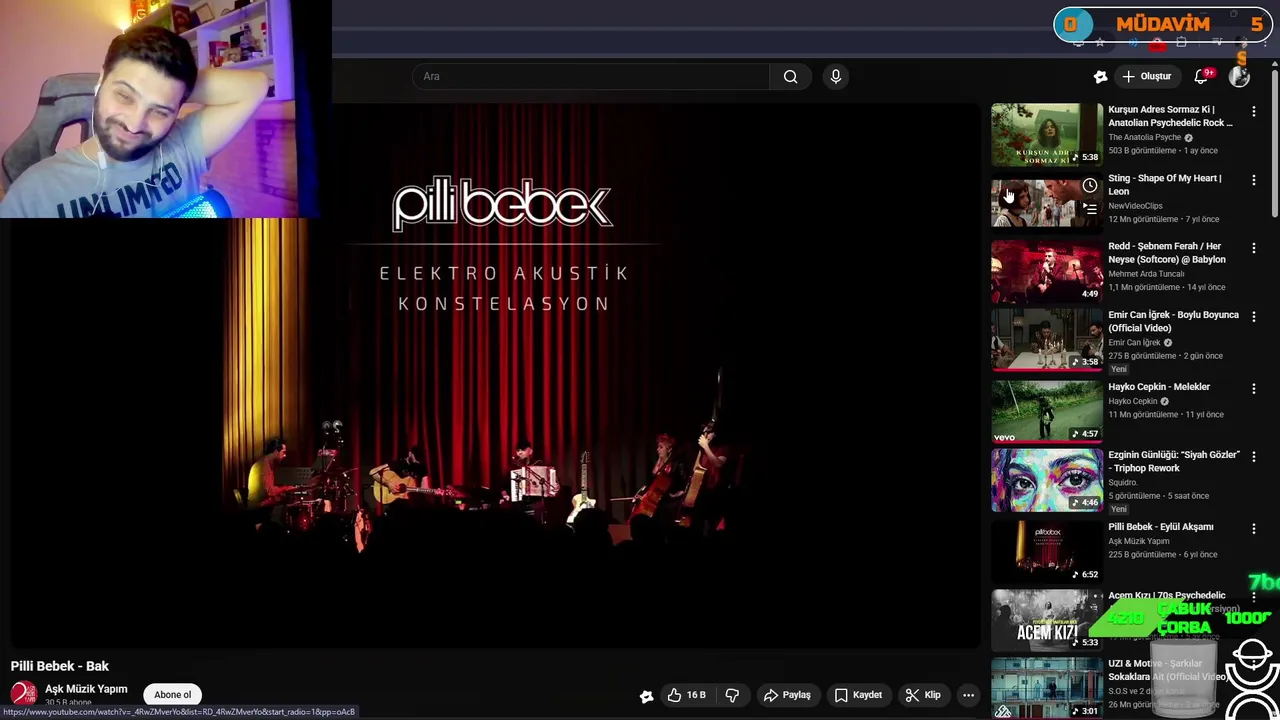Open the Emir Can İğrek Boylu Boyunca thumbnail

[x=1046, y=340]
